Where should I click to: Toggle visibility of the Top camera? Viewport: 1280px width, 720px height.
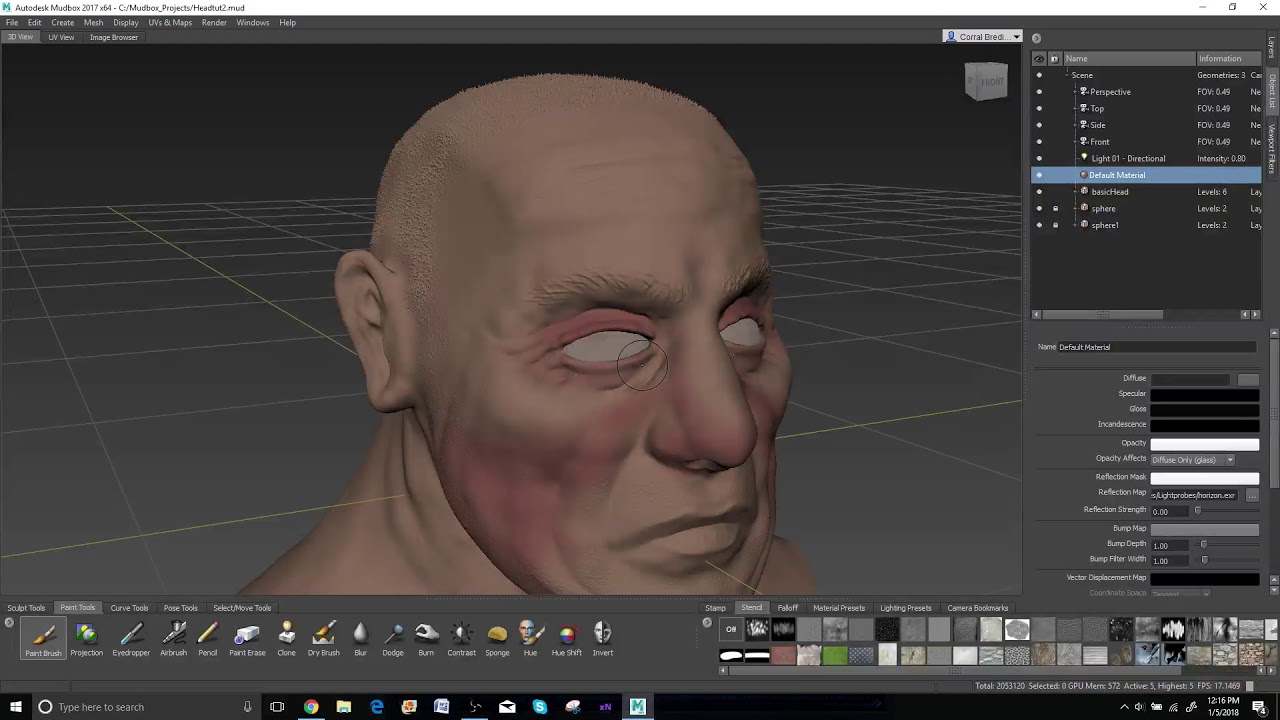1039,109
